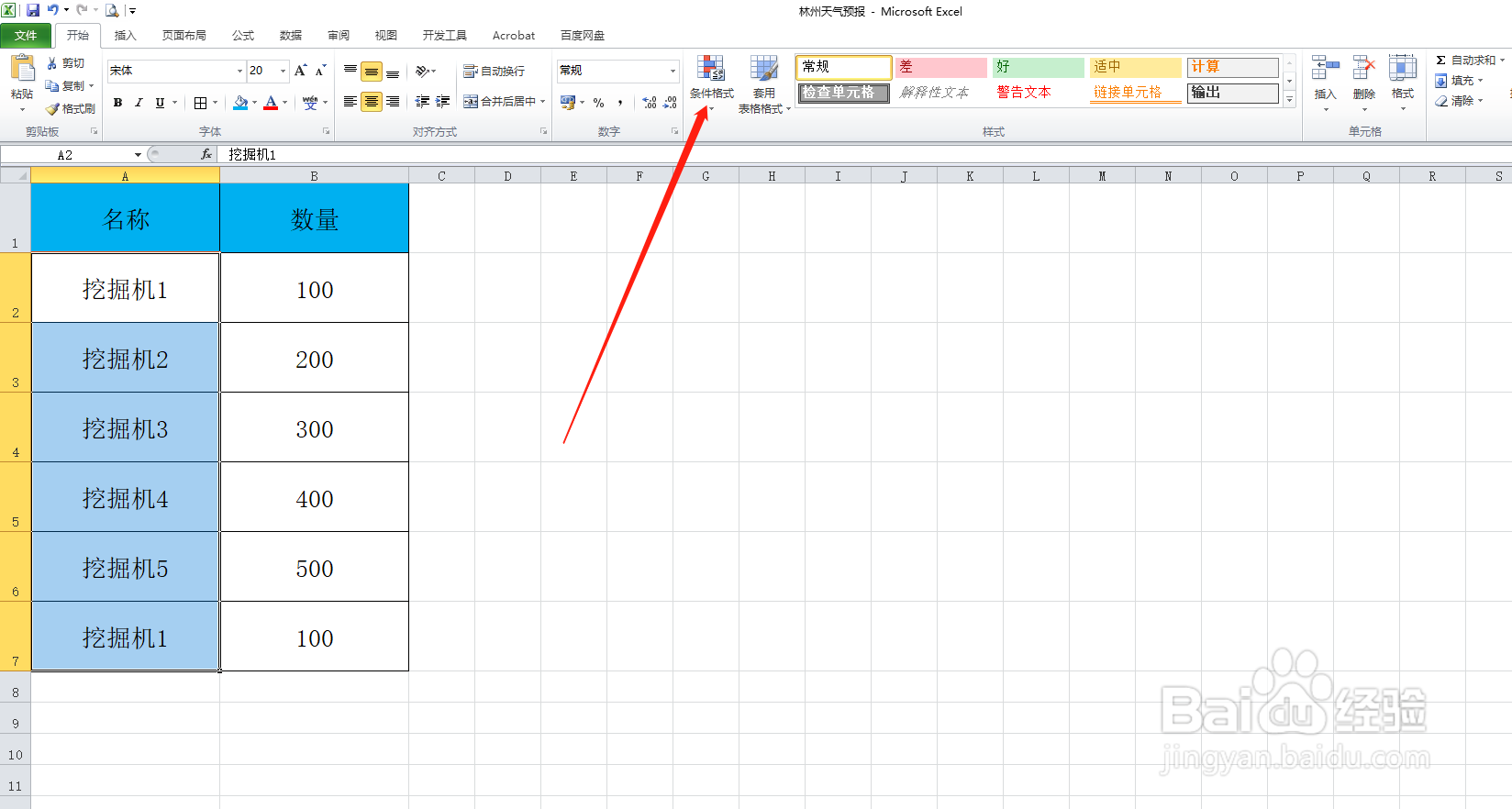Image resolution: width=1512 pixels, height=809 pixels.
Task: Switch to the 视图 (View) tab
Action: pos(386,36)
